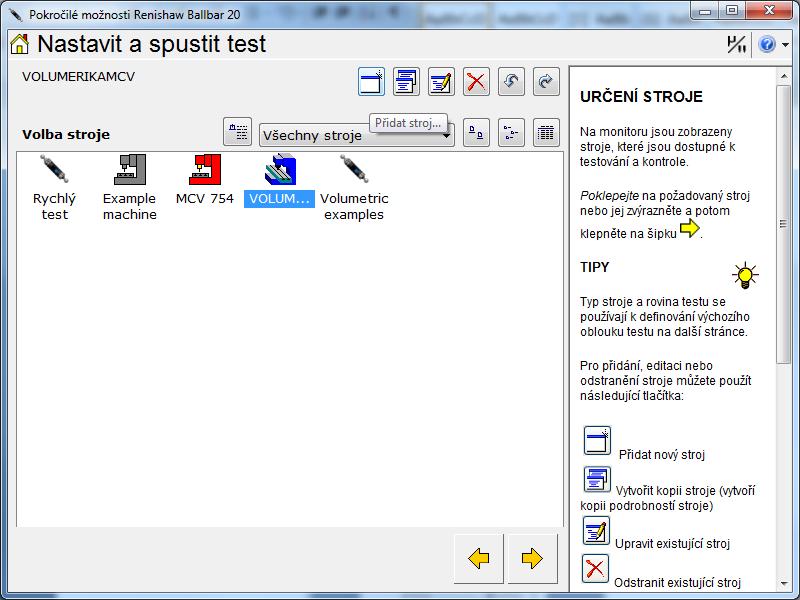Open the machine group list button
Screen dimensions: 800x600
coord(237,132)
